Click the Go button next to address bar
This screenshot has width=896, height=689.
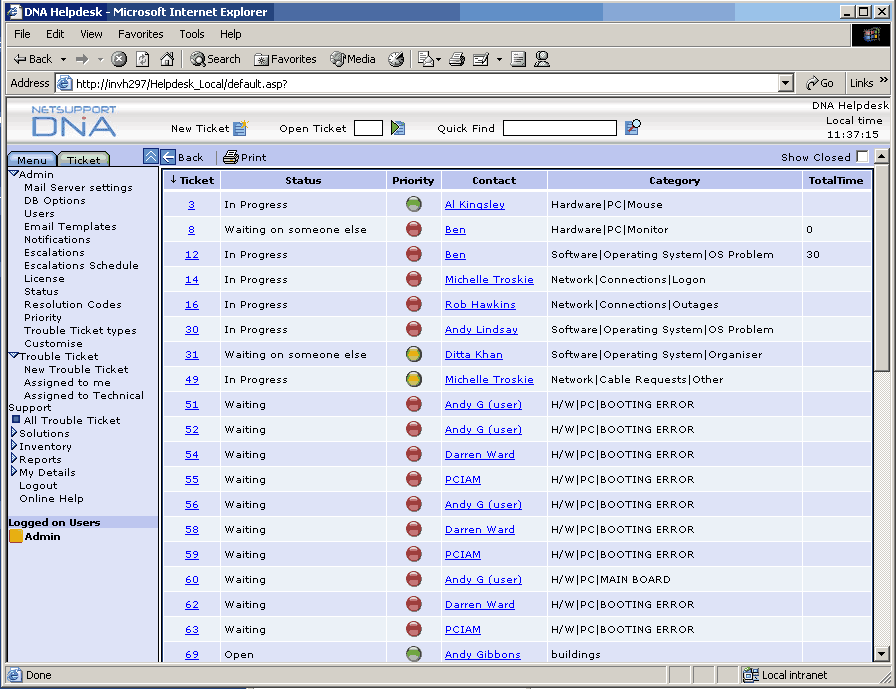coord(820,83)
